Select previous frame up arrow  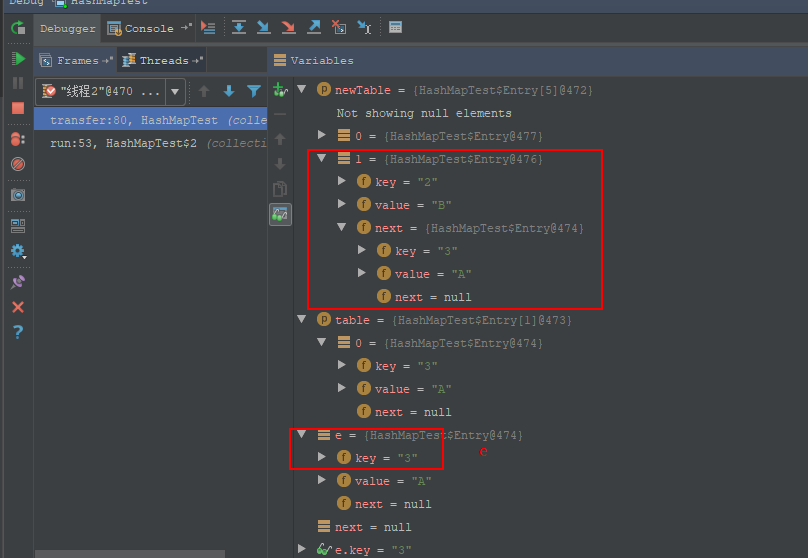pyautogui.click(x=204, y=91)
